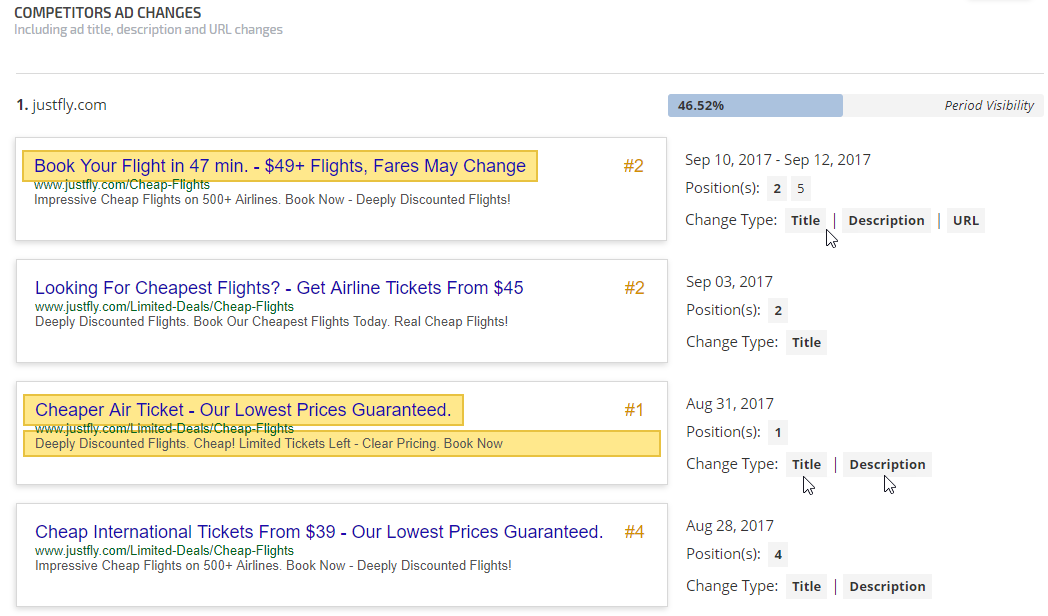Click the Description tag for Aug 31, 2017
The image size is (1048, 616).
coord(887,465)
